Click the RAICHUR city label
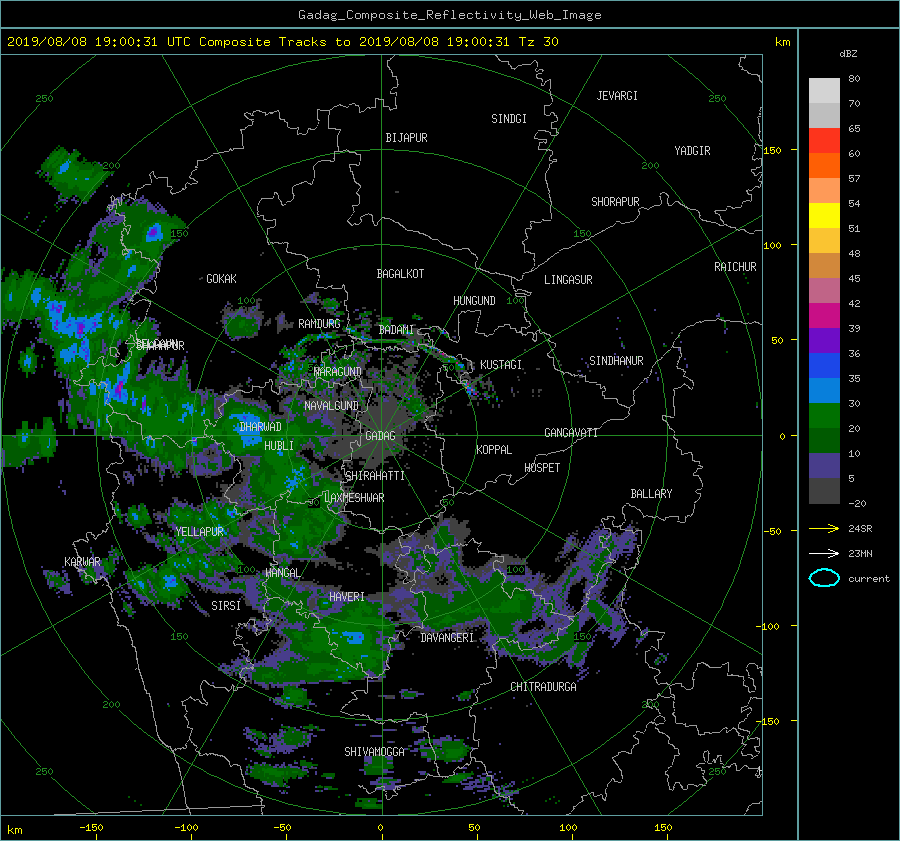Viewport: 900px width, 841px height. coord(735,267)
